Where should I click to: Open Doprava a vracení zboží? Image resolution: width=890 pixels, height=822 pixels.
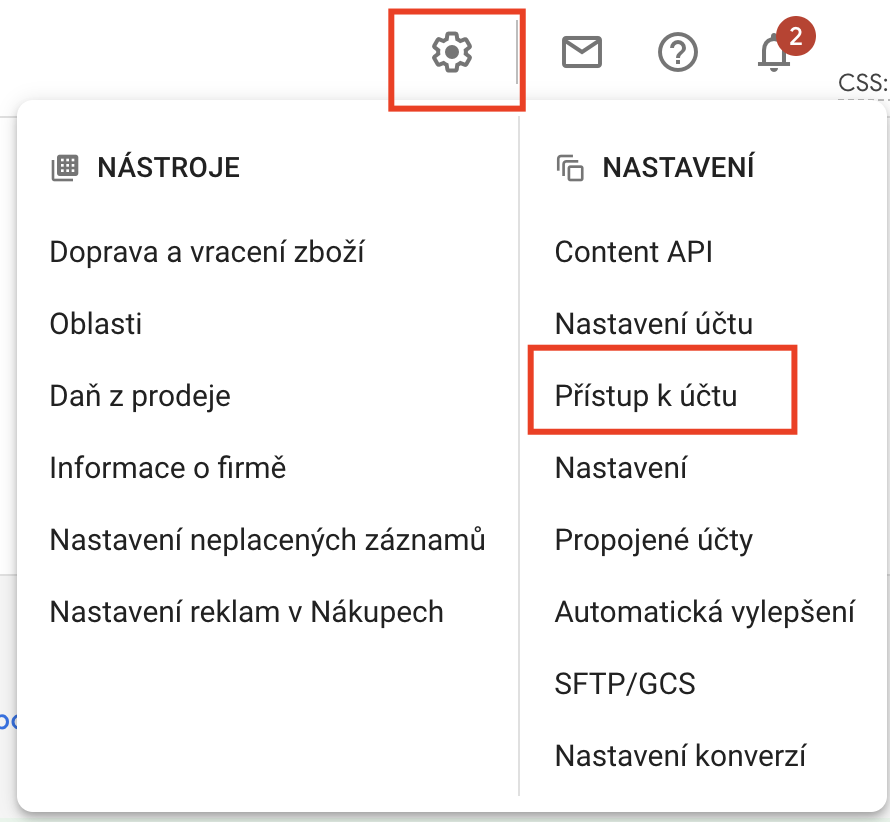tap(207, 252)
